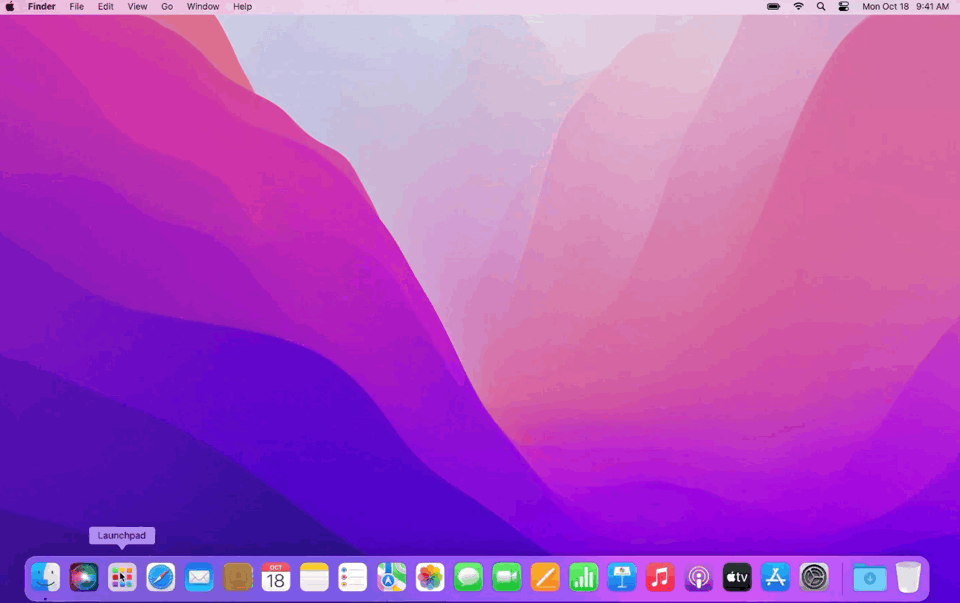Click the date and time clock

point(906,7)
